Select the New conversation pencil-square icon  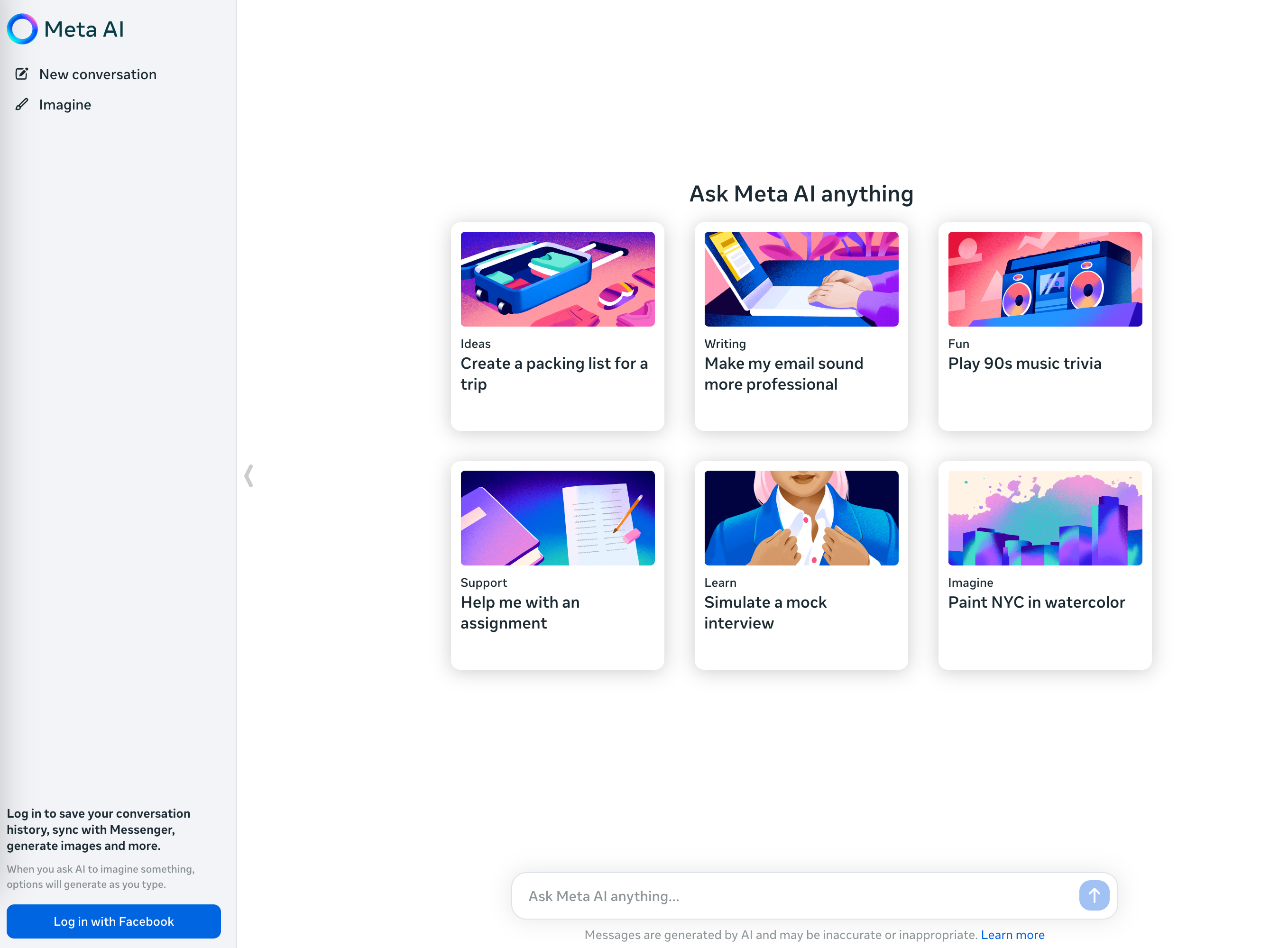tap(22, 73)
